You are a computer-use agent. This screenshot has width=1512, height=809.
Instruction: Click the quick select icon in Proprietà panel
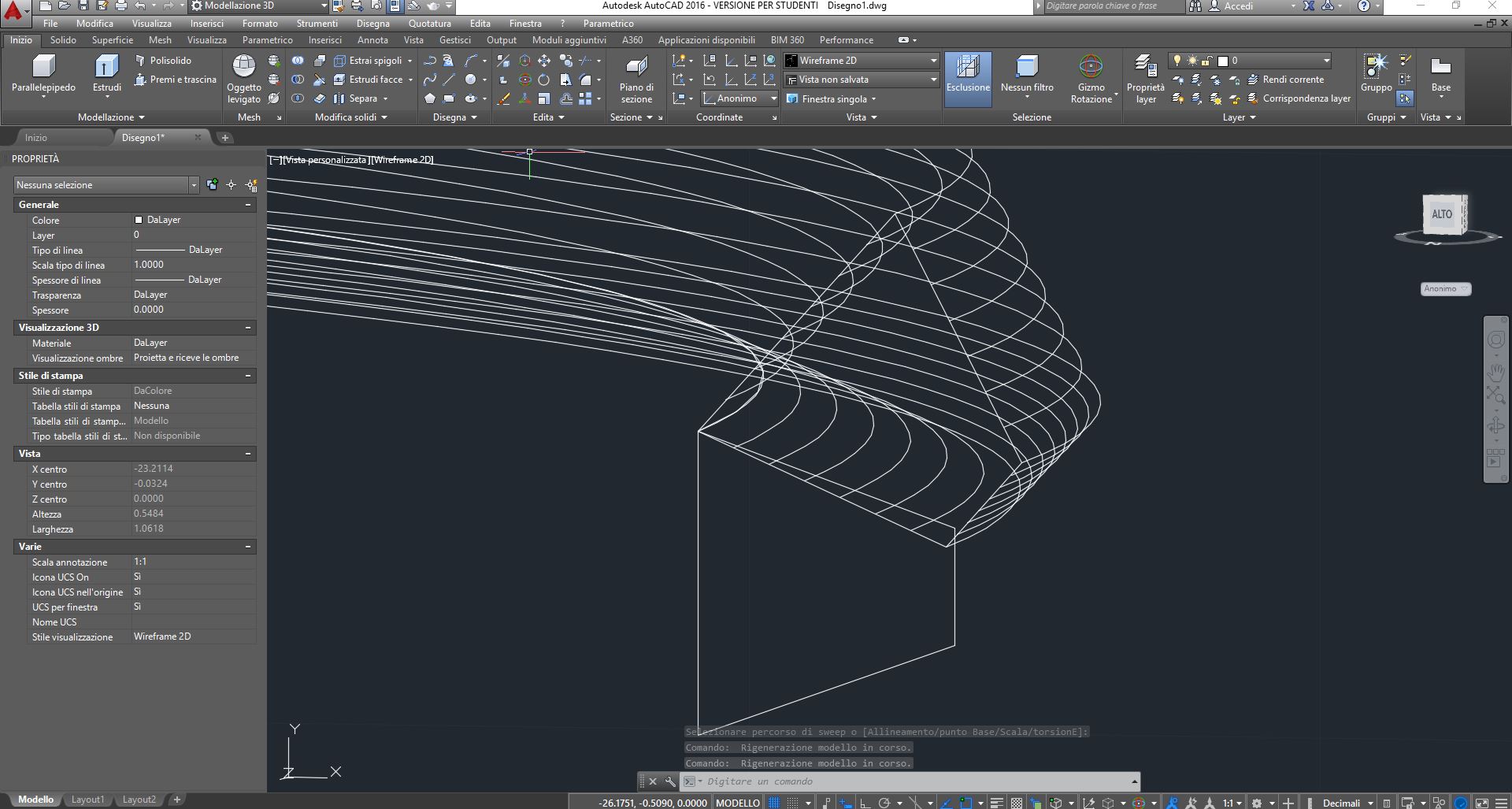point(251,185)
